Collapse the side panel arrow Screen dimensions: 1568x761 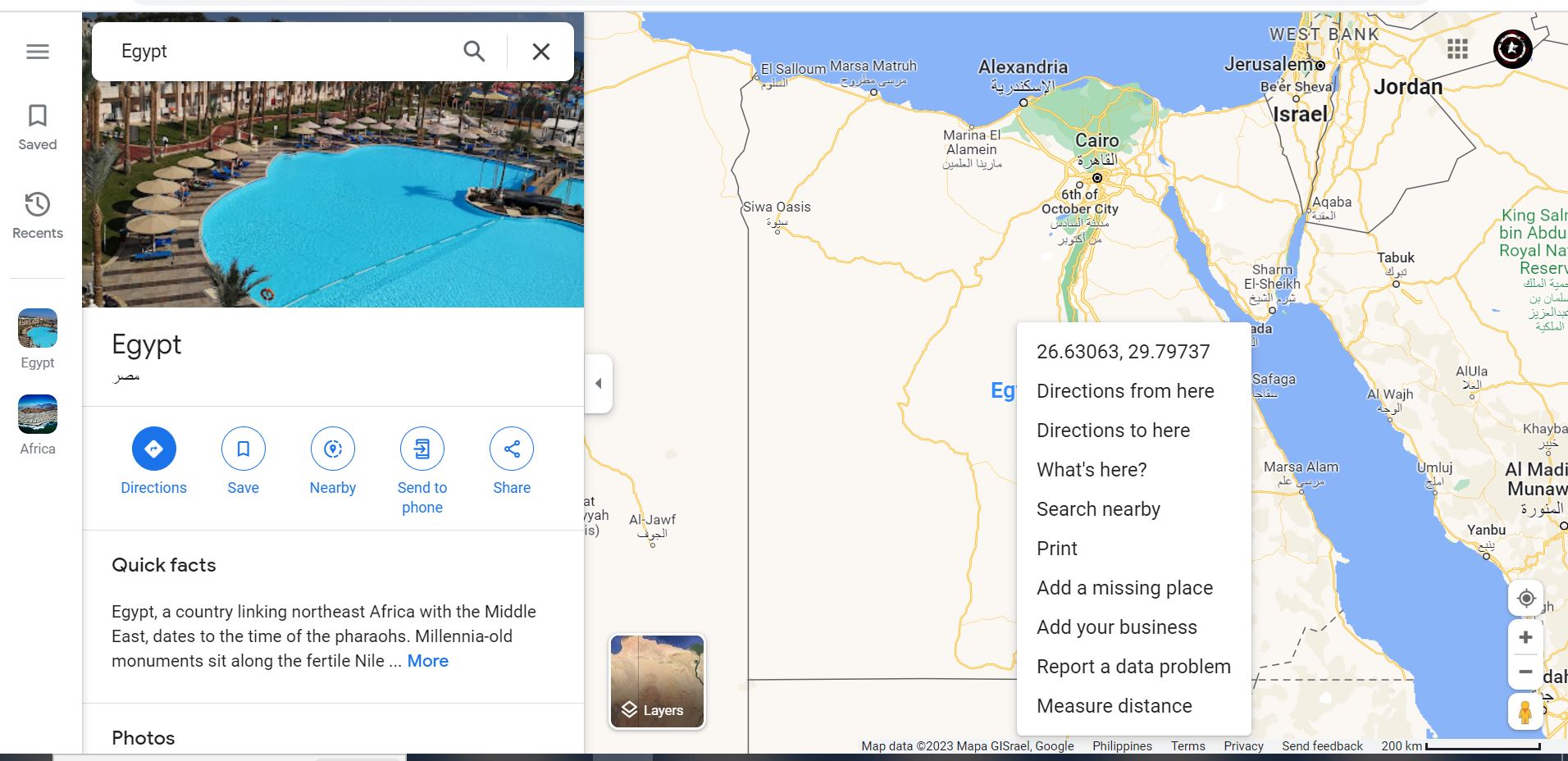coord(599,383)
